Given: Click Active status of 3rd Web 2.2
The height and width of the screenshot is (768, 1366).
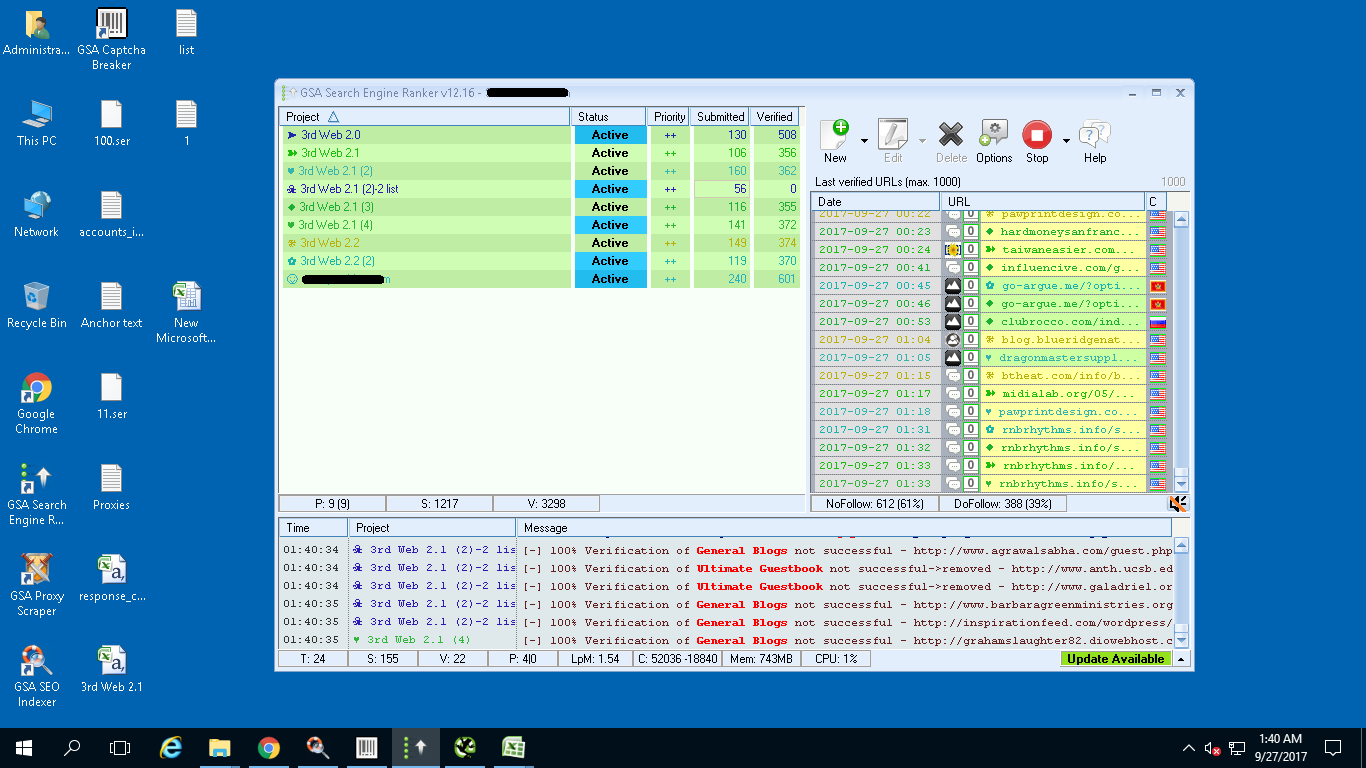Looking at the screenshot, I should [610, 243].
